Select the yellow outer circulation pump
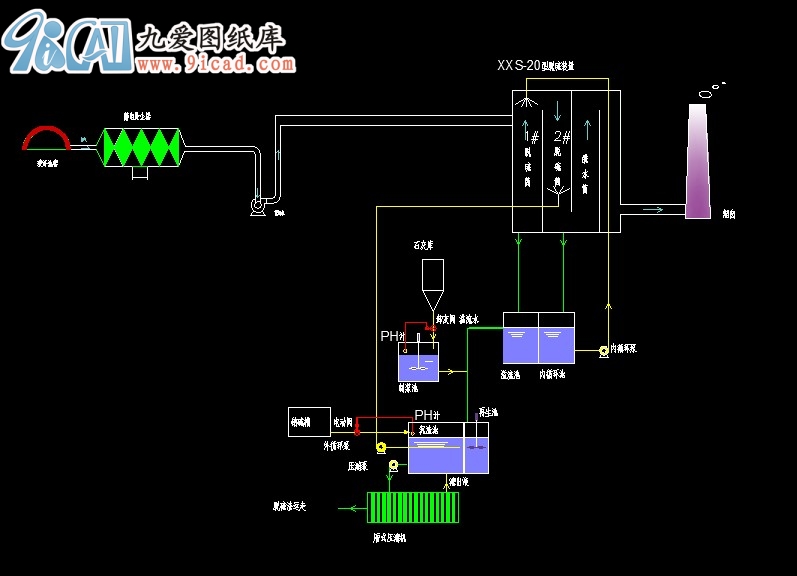Screen dimensions: 797x576 (381, 448)
